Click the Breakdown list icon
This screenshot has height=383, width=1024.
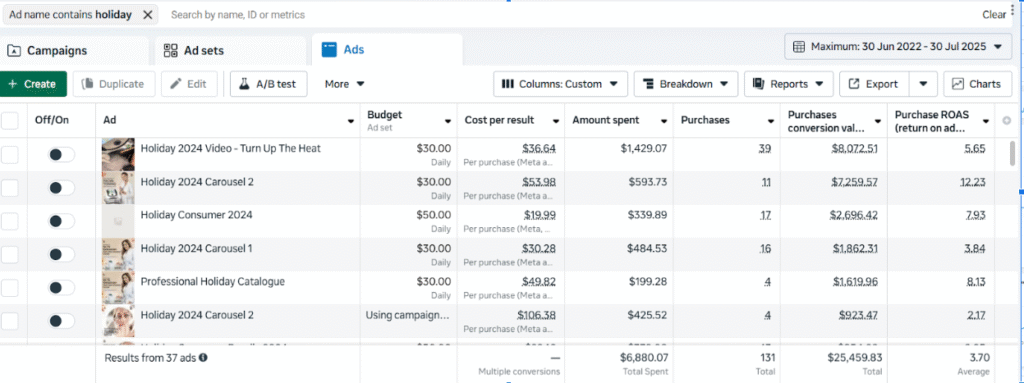click(648, 84)
